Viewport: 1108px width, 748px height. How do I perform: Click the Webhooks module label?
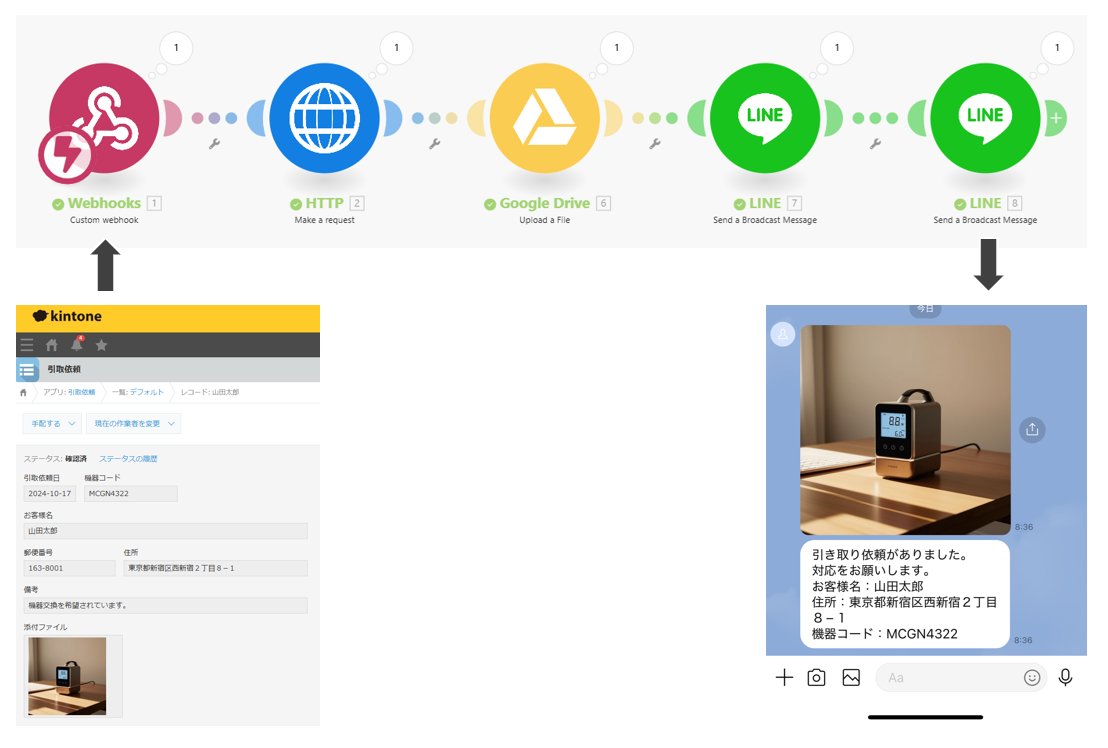105,203
